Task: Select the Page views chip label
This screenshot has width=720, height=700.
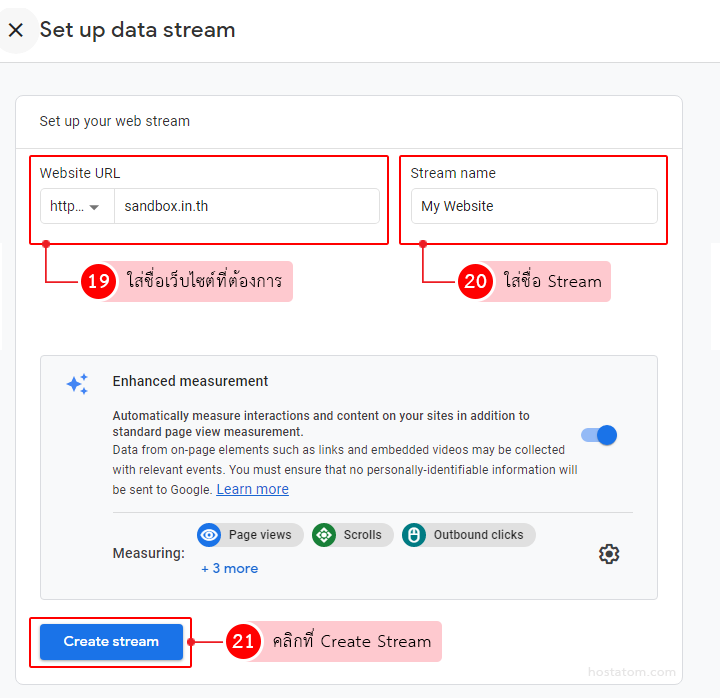Action: (x=260, y=535)
